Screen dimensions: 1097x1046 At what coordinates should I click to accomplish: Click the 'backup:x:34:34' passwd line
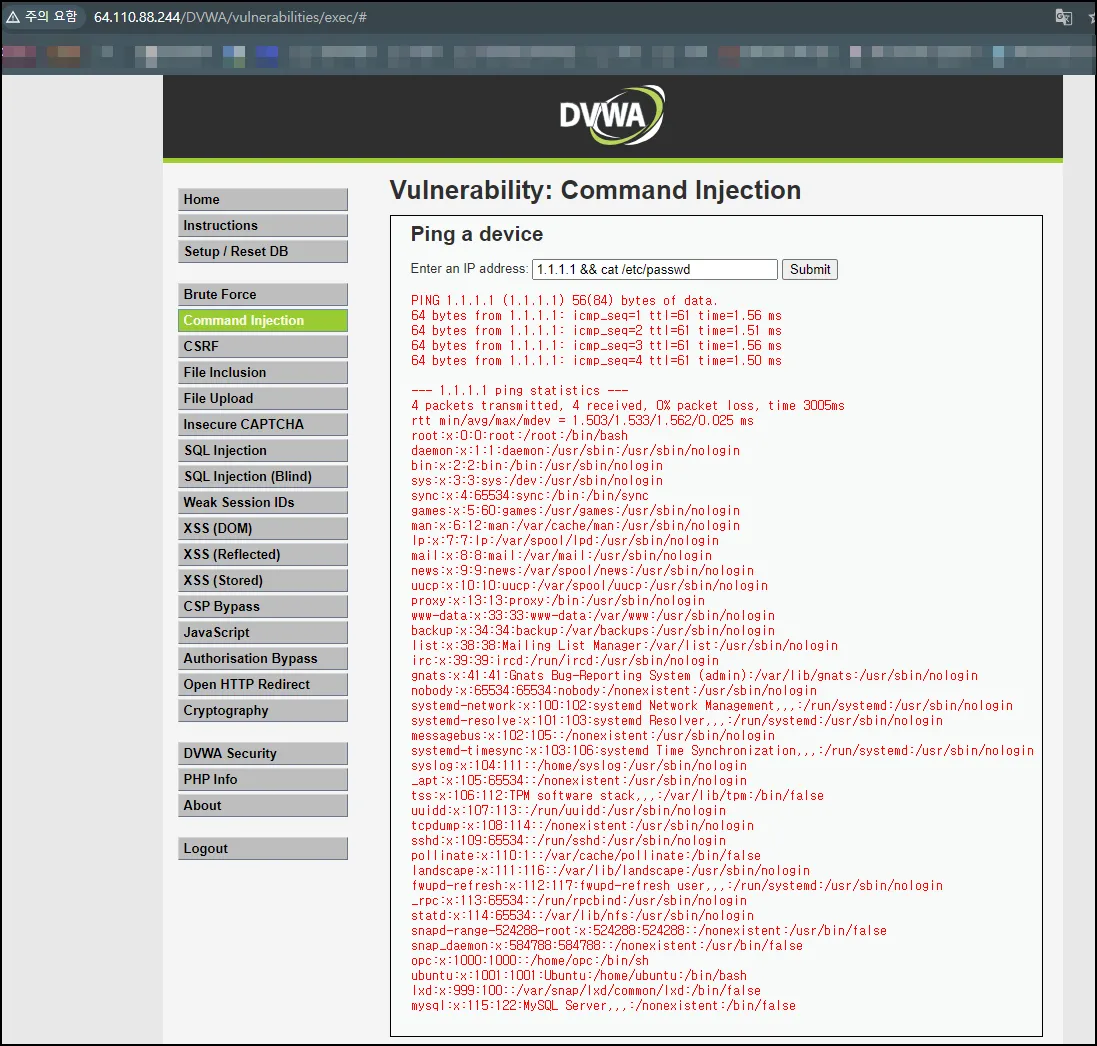pos(593,630)
